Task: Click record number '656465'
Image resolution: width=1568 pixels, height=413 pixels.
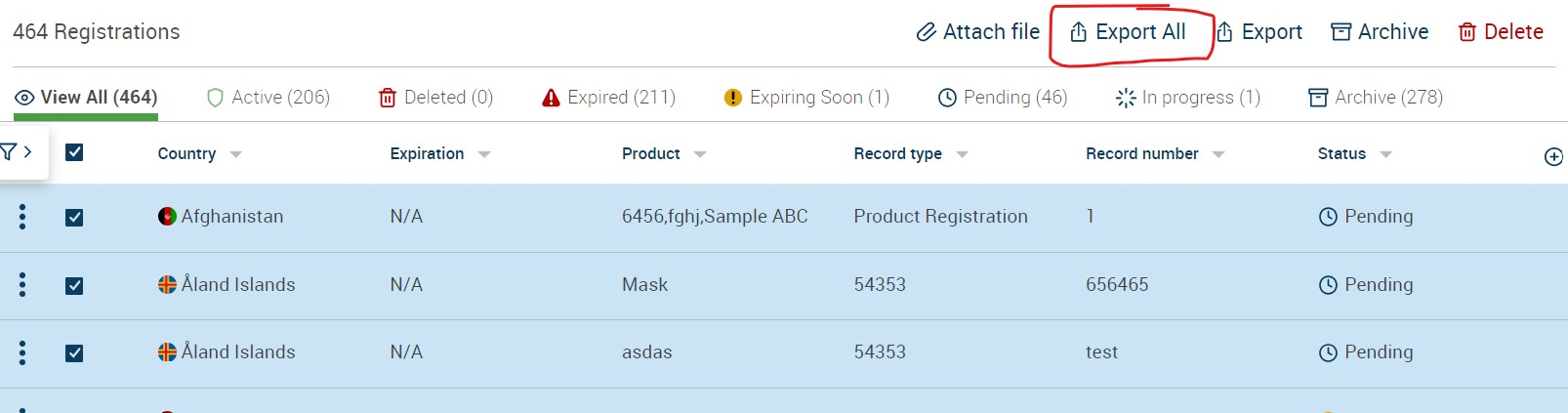Action: (1117, 285)
